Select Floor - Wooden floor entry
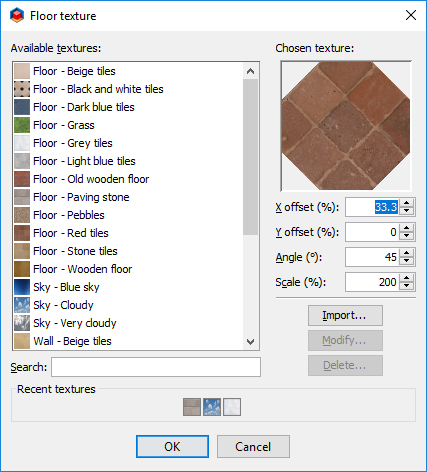 click(129, 269)
